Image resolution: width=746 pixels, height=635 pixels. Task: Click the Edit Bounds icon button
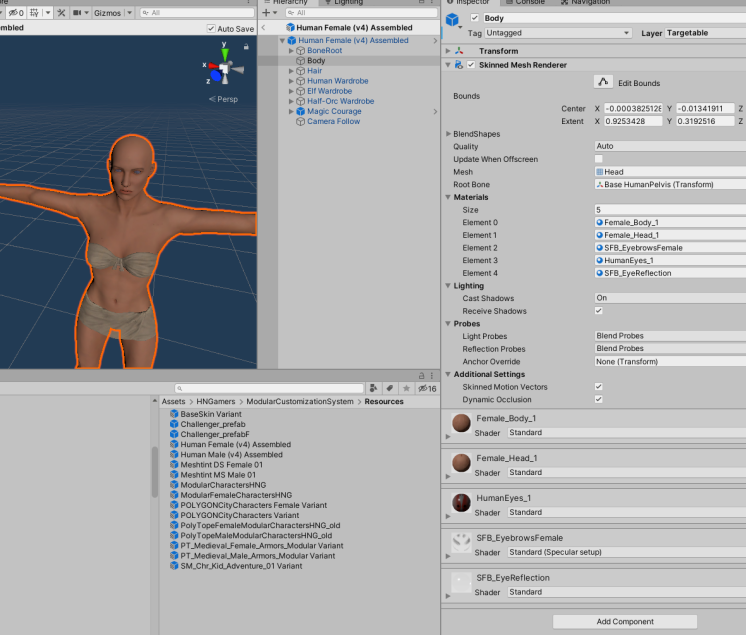point(603,83)
